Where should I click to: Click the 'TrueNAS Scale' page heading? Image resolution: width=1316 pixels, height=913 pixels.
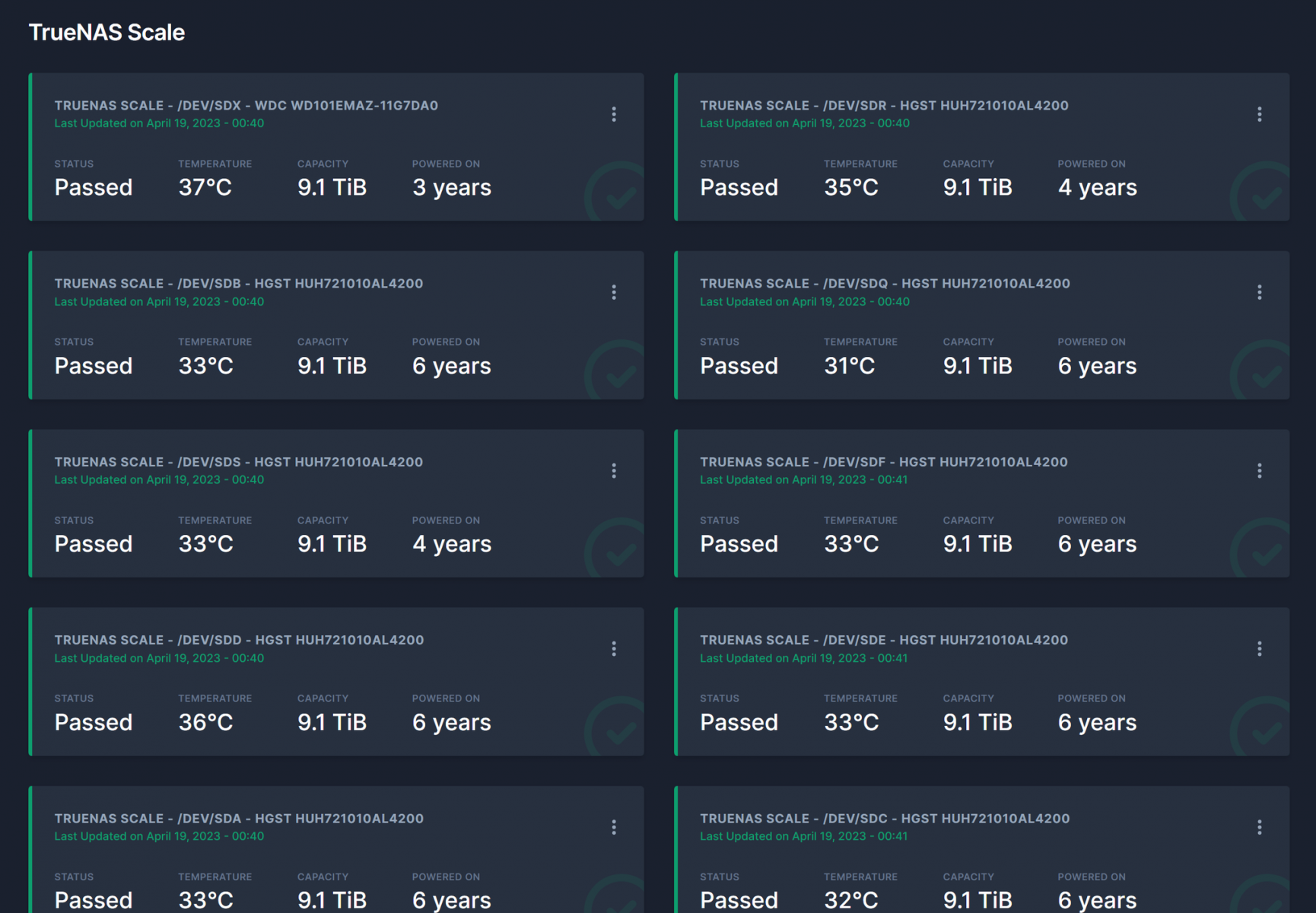(106, 33)
